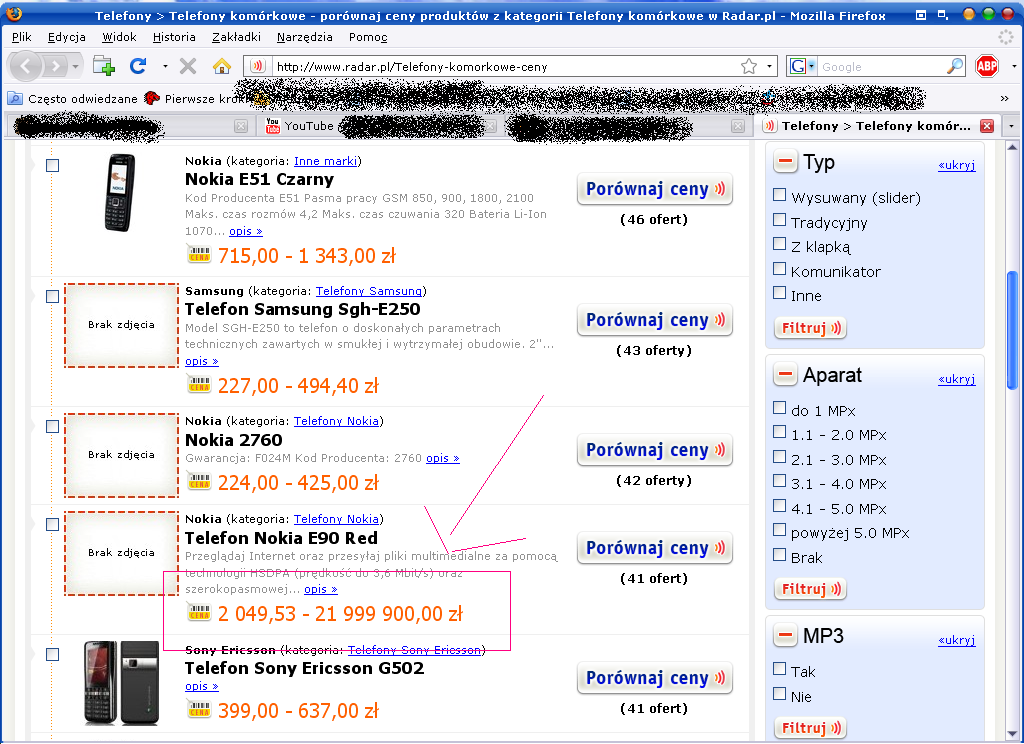Click the Sony Ericsson G502 product photo
This screenshot has height=744, width=1024.
[x=120, y=682]
